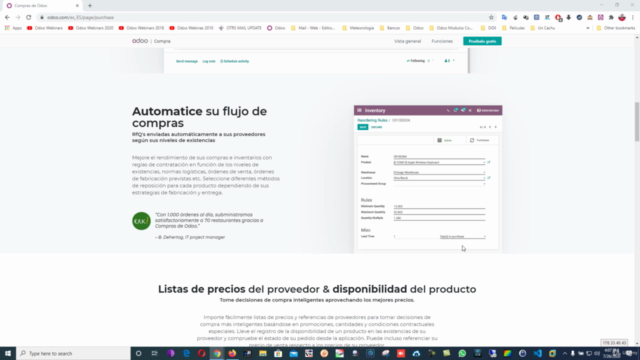
Task: Open the Mail app from taskbar
Action: 293,353
